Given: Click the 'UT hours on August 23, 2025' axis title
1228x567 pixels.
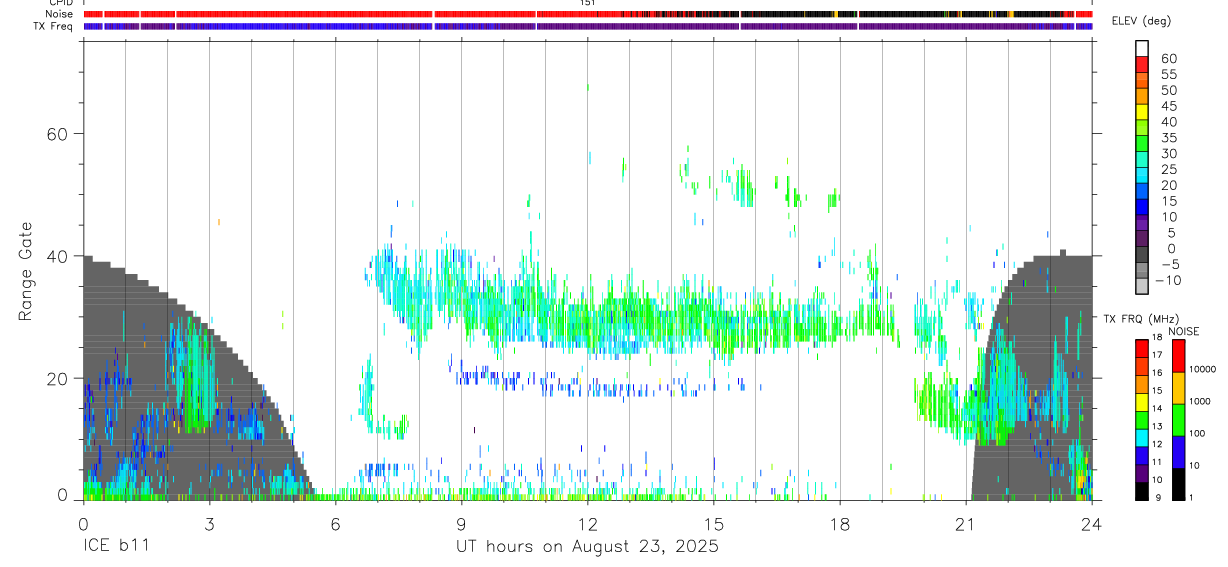Looking at the screenshot, I should coord(587,547).
